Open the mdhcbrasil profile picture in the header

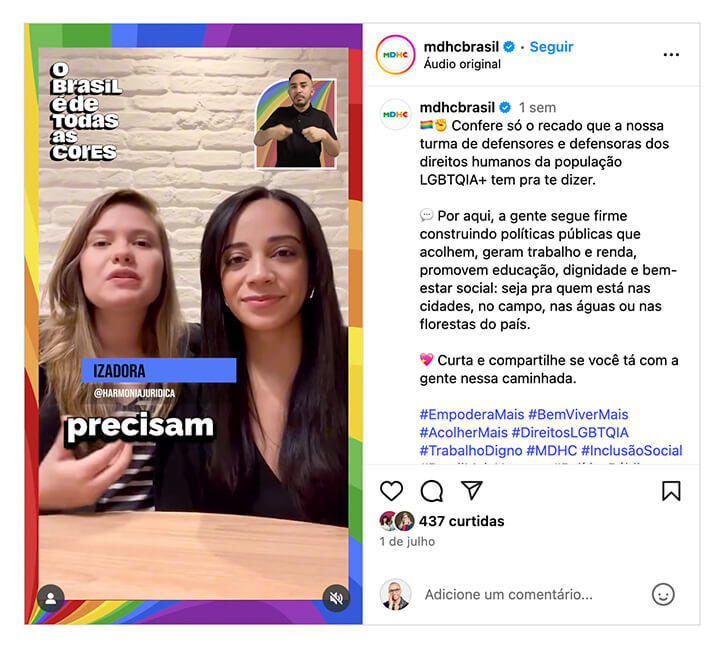pos(395,54)
